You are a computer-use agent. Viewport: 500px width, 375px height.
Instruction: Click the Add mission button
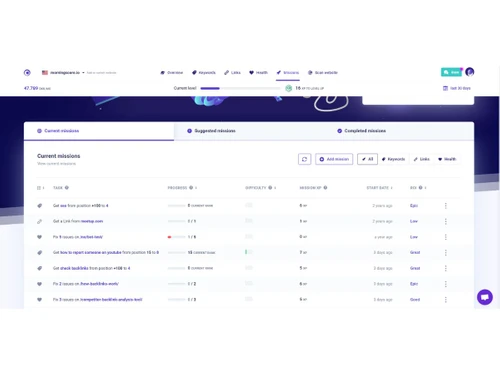(334, 159)
